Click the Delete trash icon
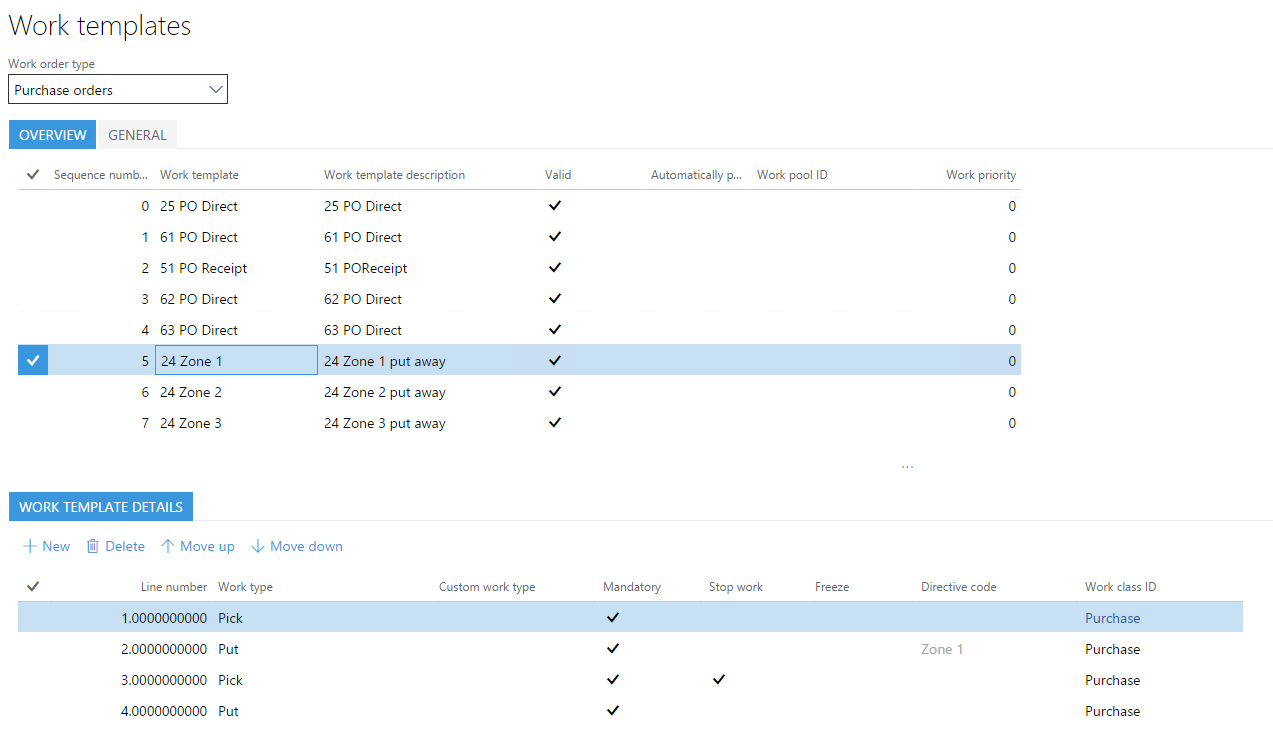This screenshot has width=1273, height=744. 93,546
